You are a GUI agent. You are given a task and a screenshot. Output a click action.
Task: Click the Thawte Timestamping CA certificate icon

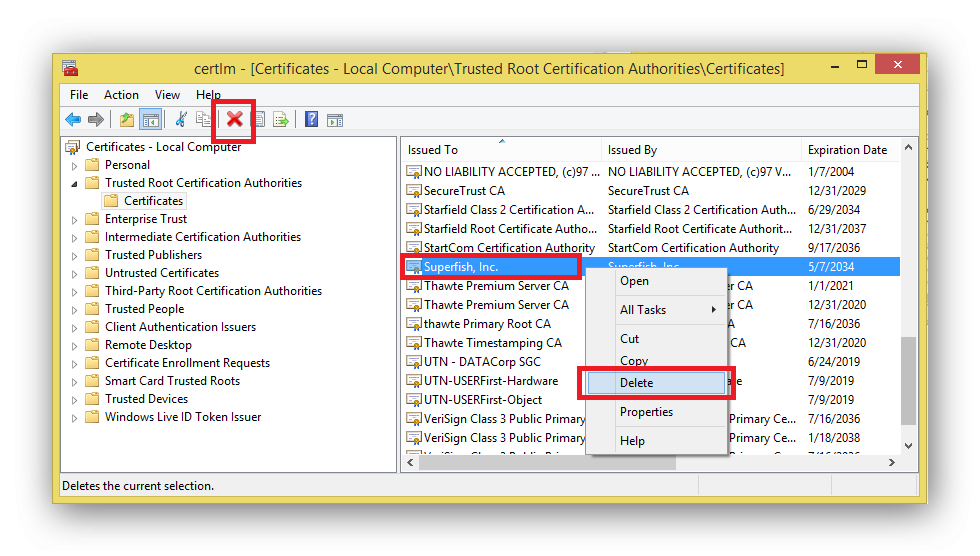point(414,342)
